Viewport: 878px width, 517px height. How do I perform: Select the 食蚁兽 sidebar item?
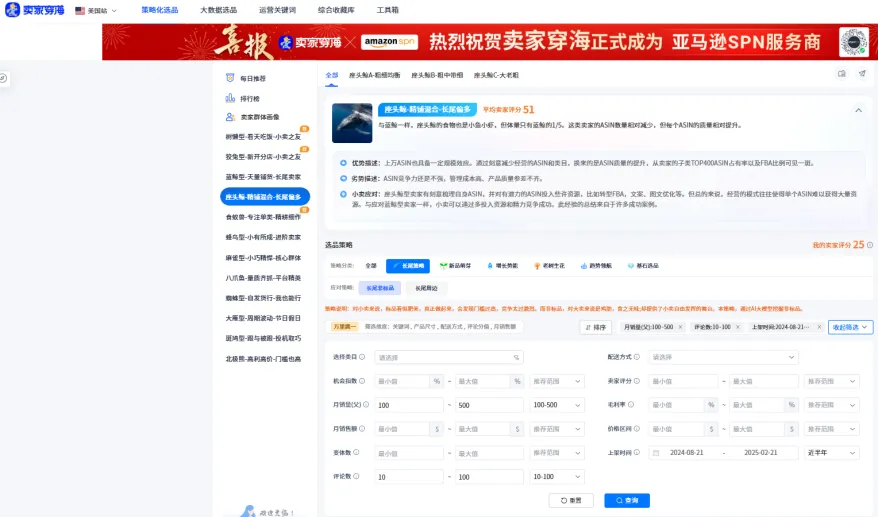[263, 217]
